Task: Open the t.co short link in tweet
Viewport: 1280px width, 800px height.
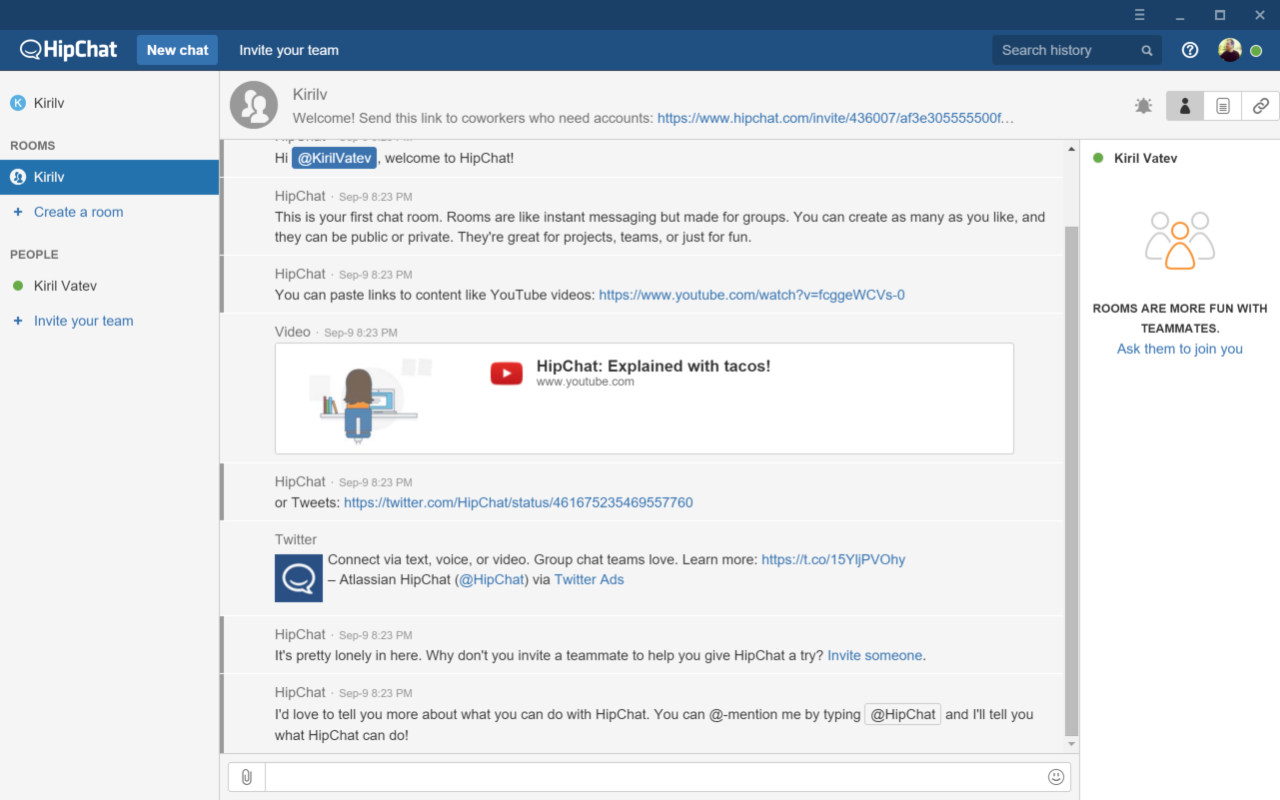Action: point(833,560)
